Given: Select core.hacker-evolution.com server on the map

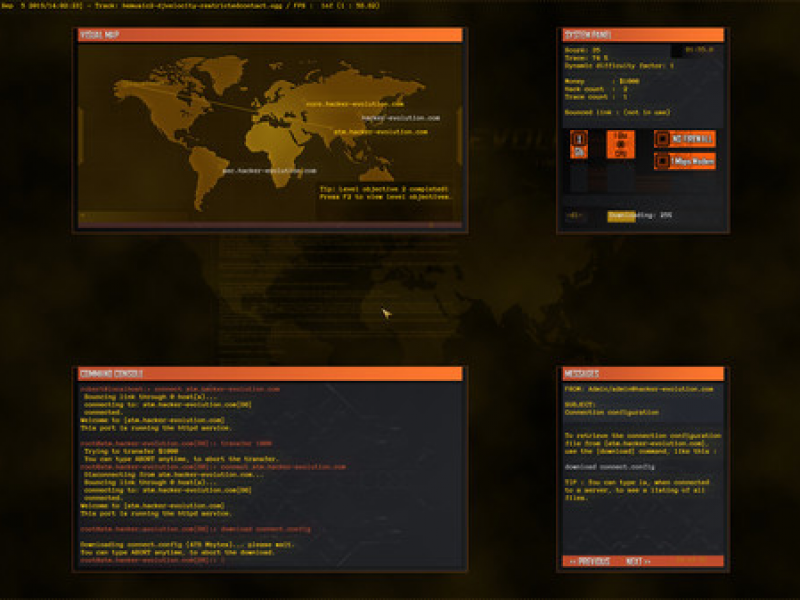Looking at the screenshot, I should pos(355,104).
